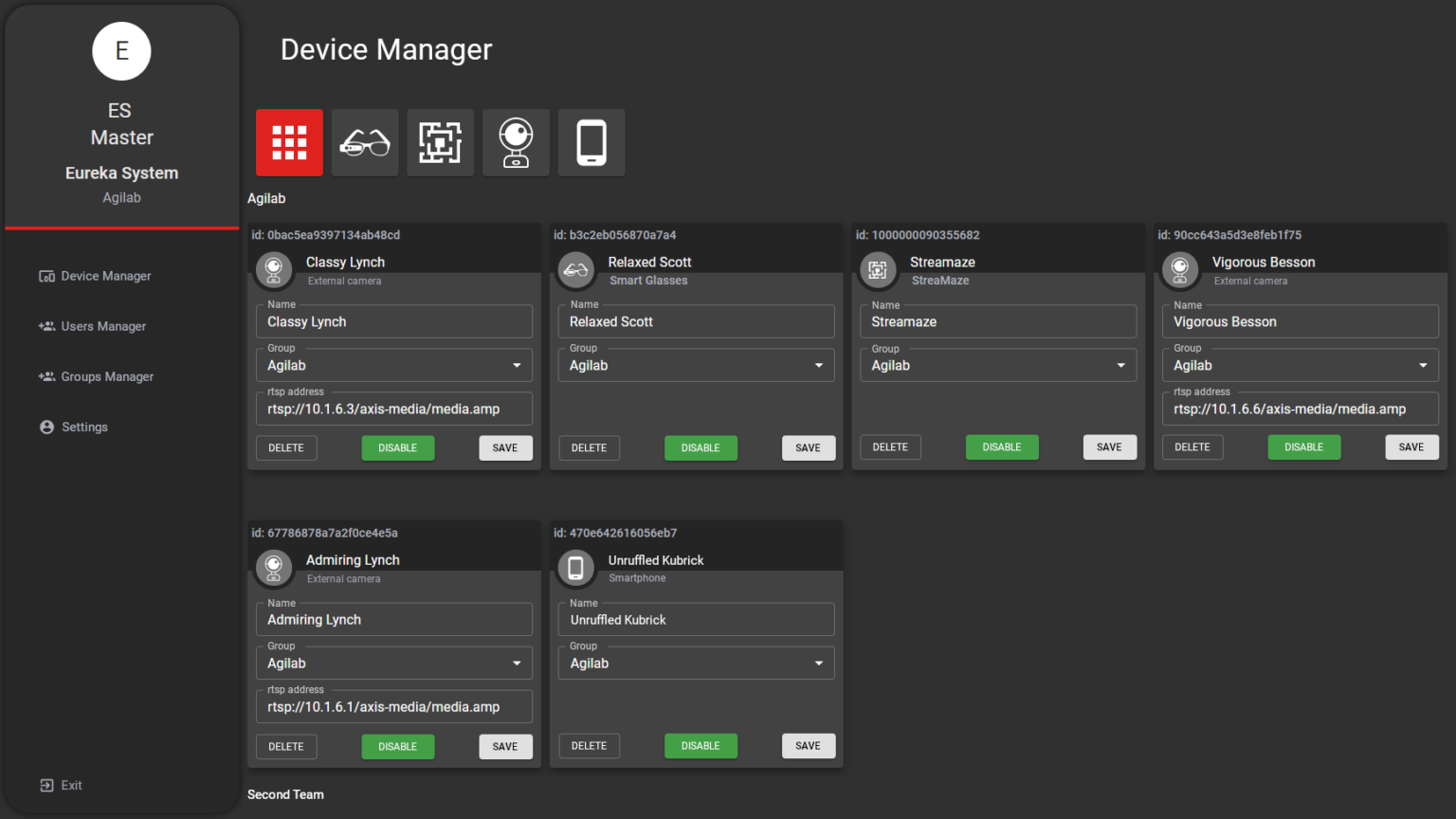Delete the Relaxed Scott device
Image resolution: width=1456 pixels, height=819 pixels.
589,447
